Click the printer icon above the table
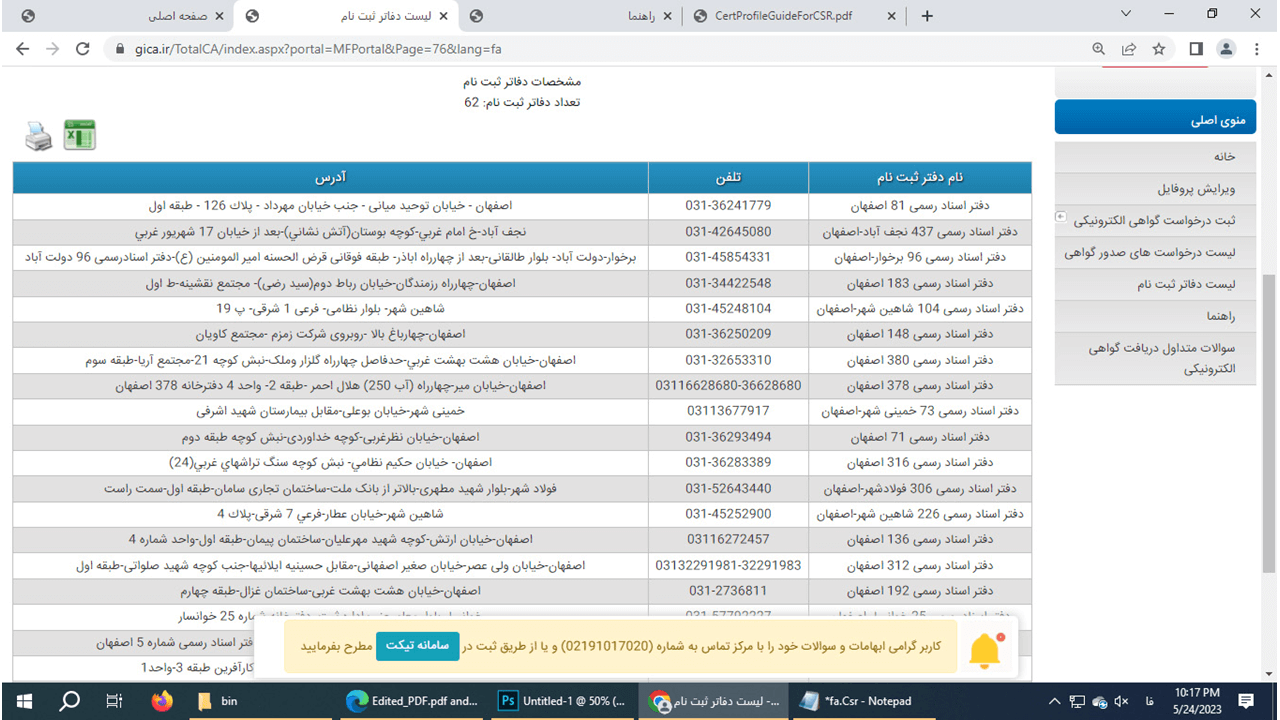The height and width of the screenshot is (720, 1280). pyautogui.click(x=39, y=136)
